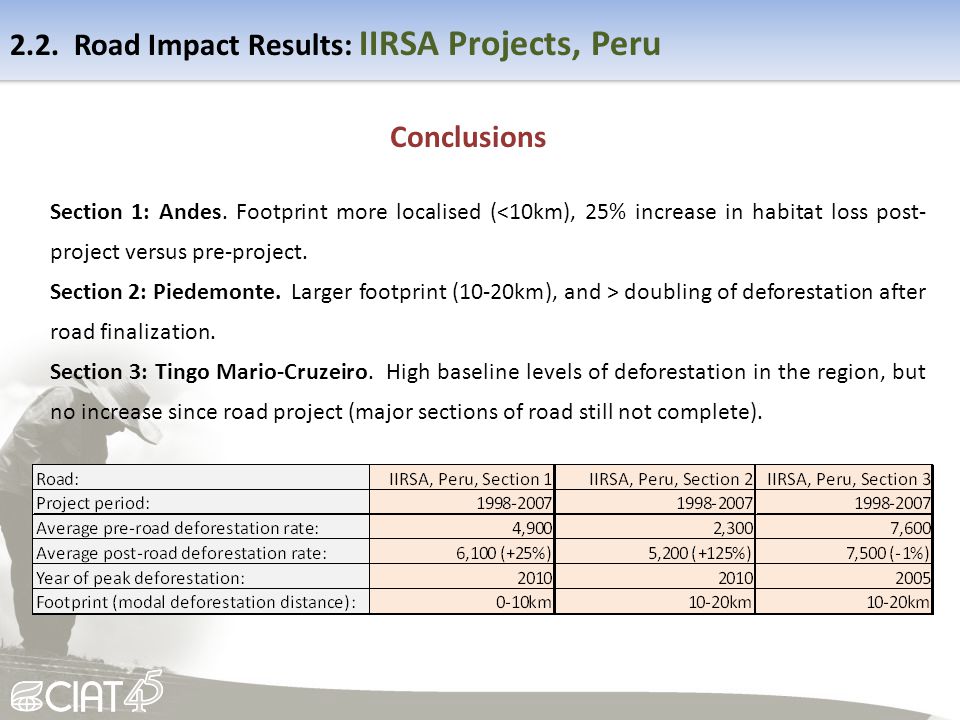Select 'IIRSA, Peru, Section 3' header cell

click(844, 478)
